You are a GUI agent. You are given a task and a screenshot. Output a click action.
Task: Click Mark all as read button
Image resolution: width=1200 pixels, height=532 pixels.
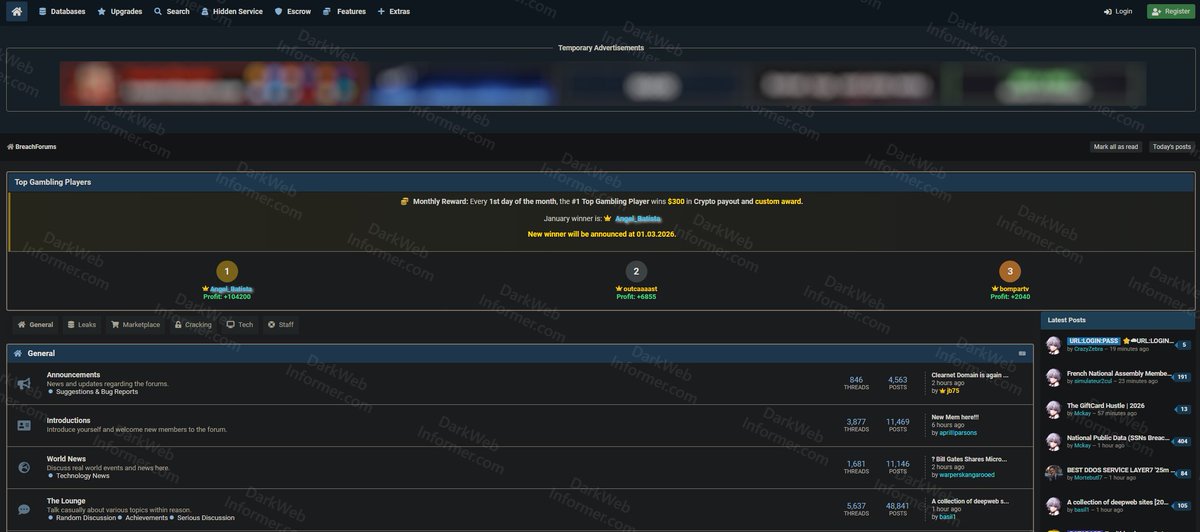pos(1116,146)
